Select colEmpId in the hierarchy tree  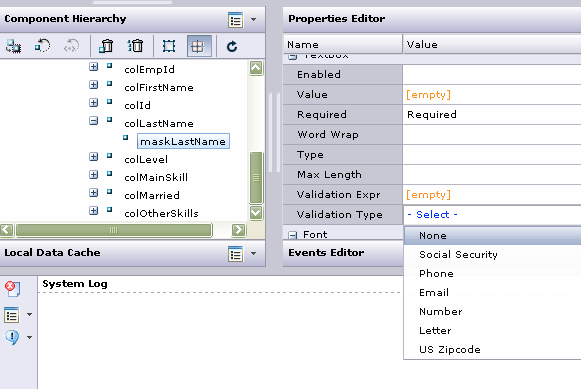[149, 70]
